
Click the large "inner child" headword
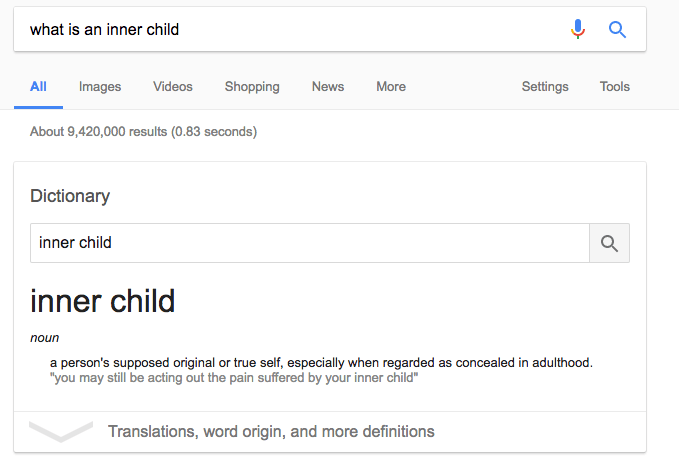tap(103, 300)
